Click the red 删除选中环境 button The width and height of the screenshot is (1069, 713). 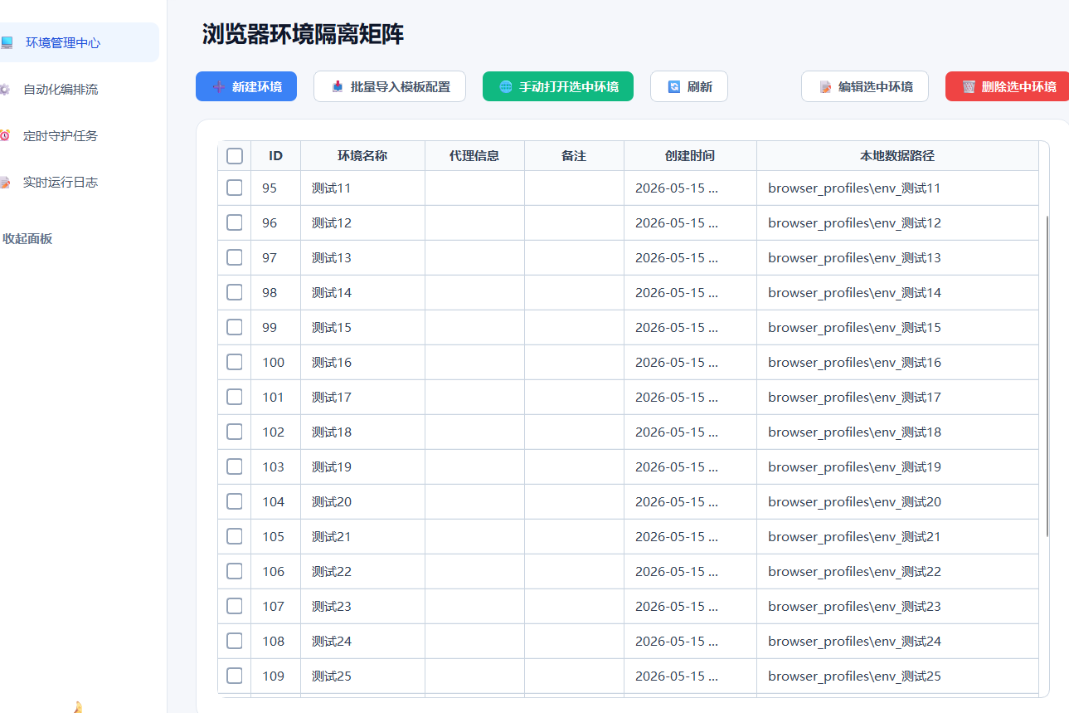coord(1008,87)
